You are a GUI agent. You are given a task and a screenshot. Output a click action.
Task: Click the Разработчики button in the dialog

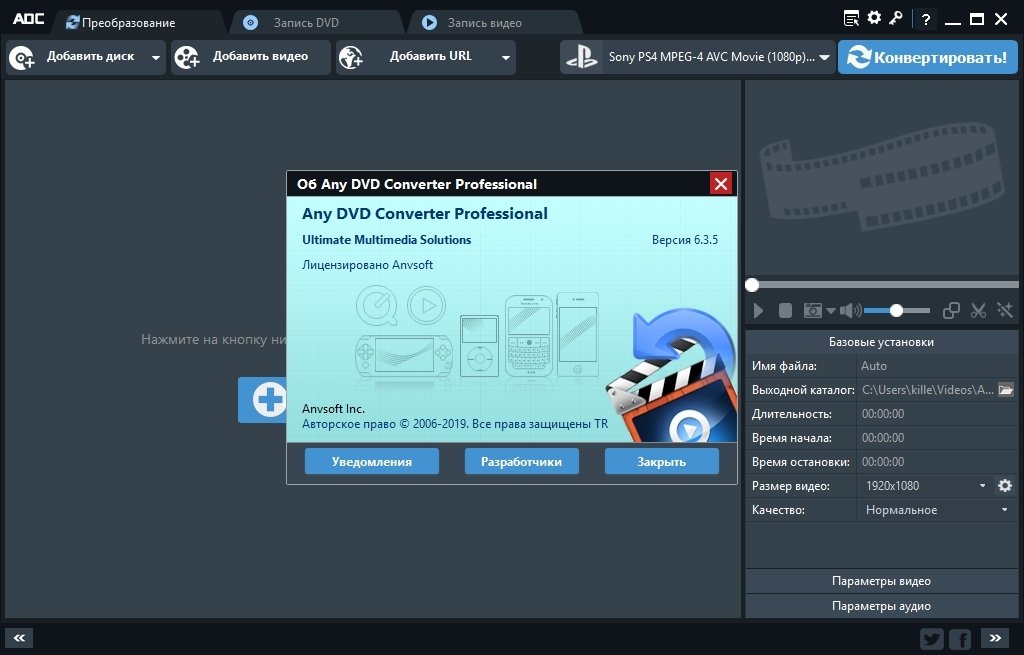tap(521, 462)
